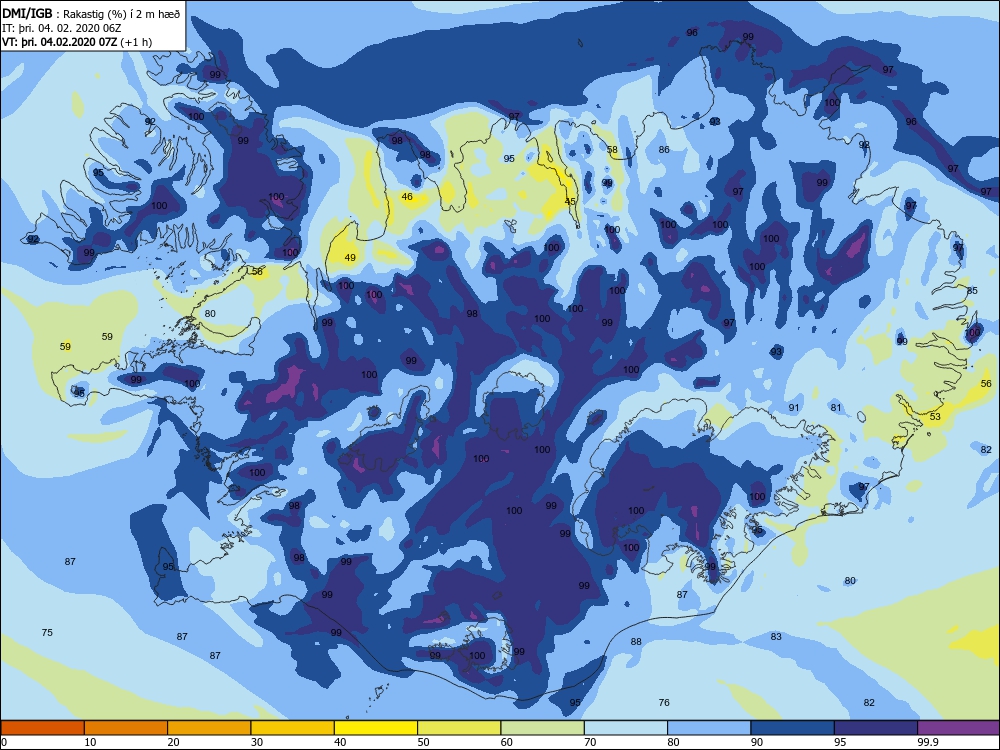Click the humidity value "45" on the map

(570, 201)
